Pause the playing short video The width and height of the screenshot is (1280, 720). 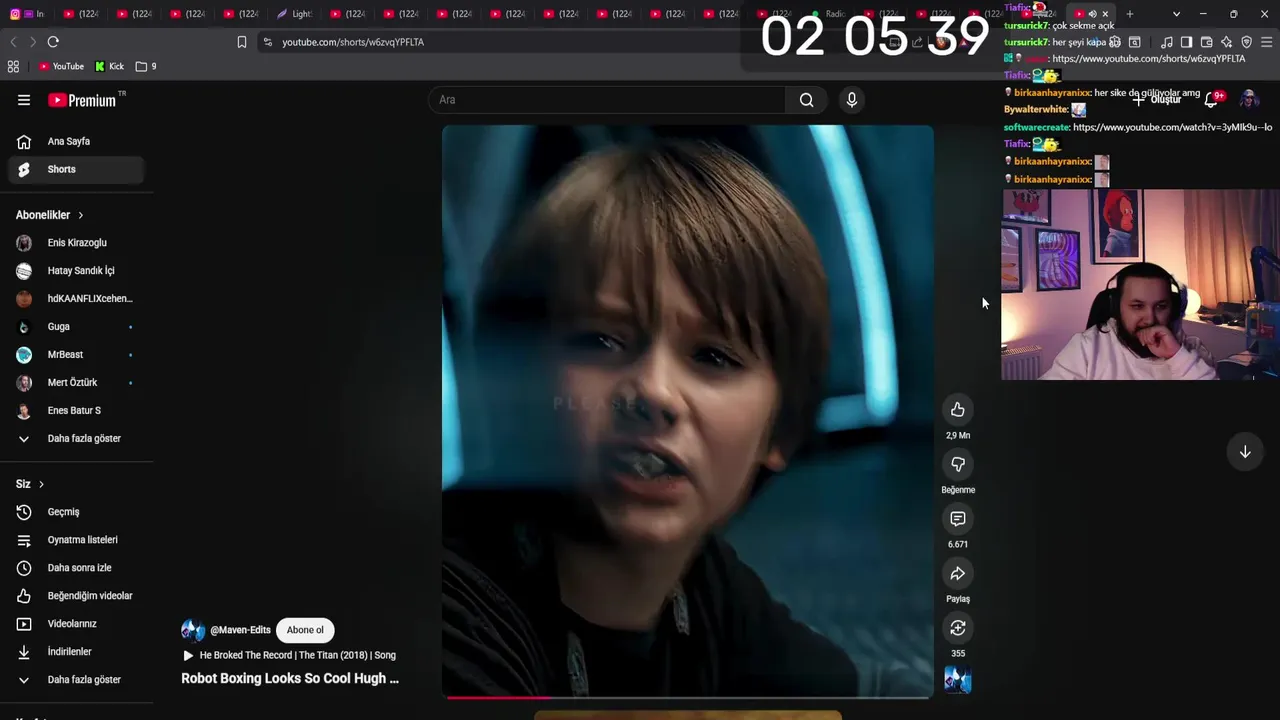pyautogui.click(x=688, y=410)
